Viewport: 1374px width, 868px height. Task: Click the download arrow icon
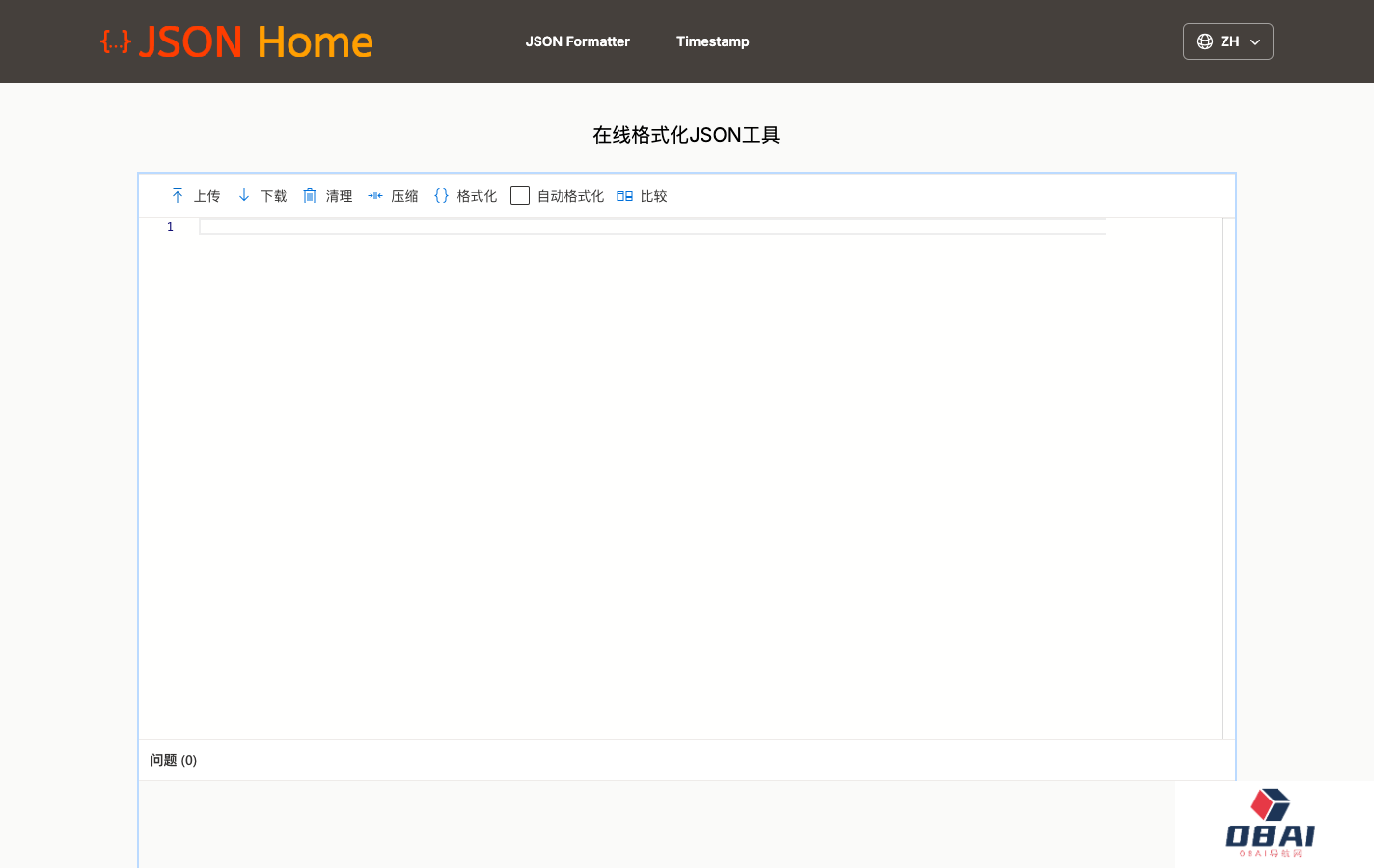click(244, 196)
